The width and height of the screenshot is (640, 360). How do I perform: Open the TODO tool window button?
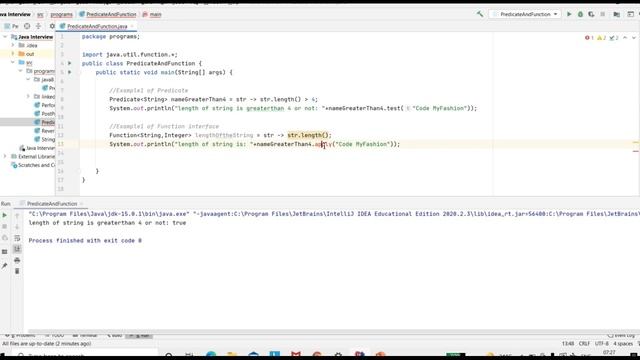point(55,336)
